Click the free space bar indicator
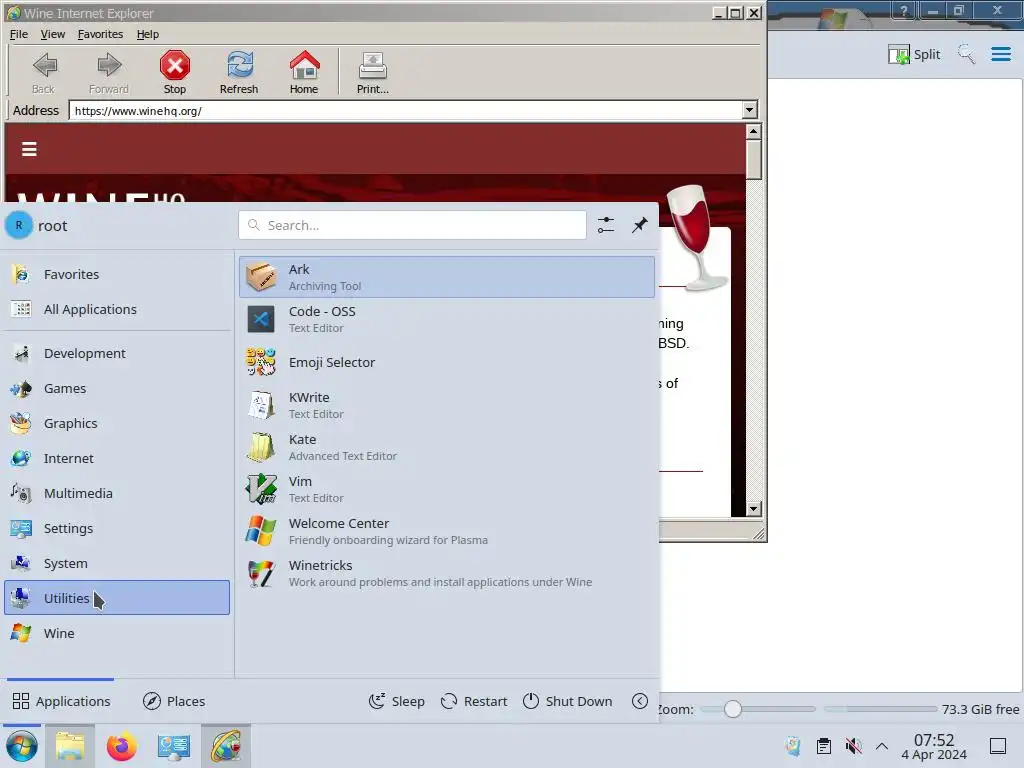This screenshot has height=768, width=1024. 880,709
